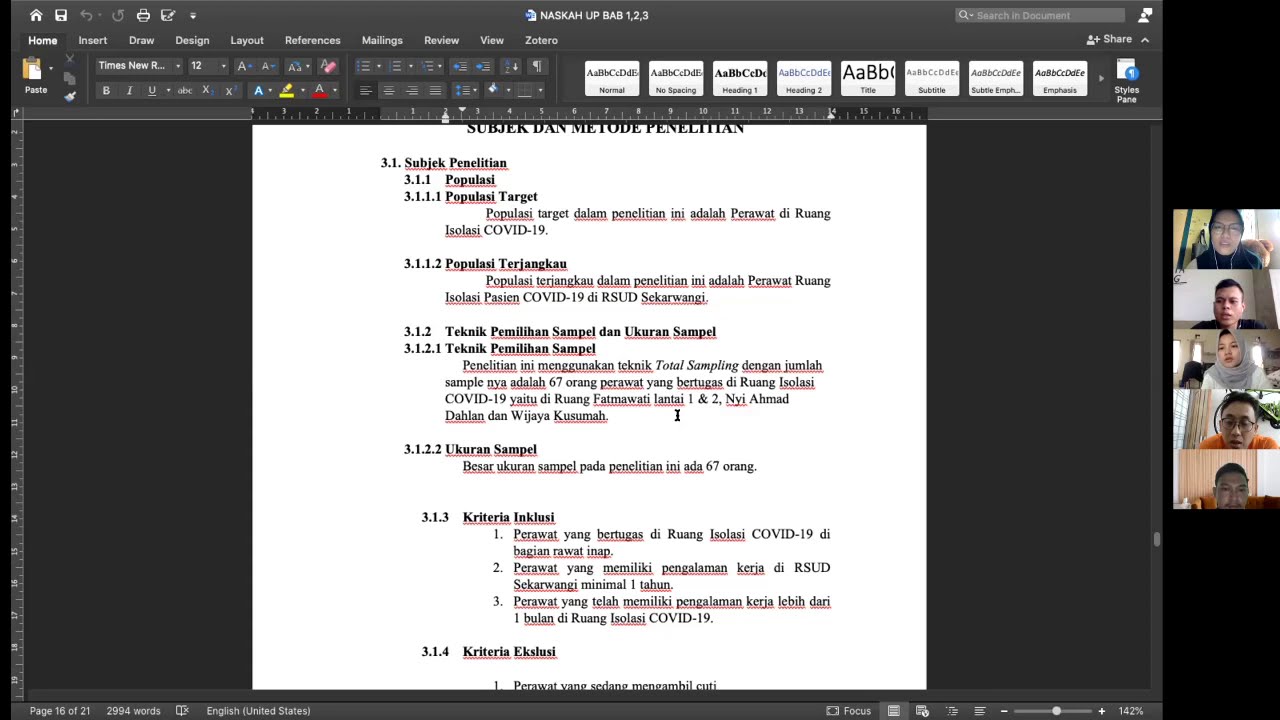Image resolution: width=1280 pixels, height=720 pixels.
Task: Toggle underline formatting
Action: pyautogui.click(x=152, y=91)
